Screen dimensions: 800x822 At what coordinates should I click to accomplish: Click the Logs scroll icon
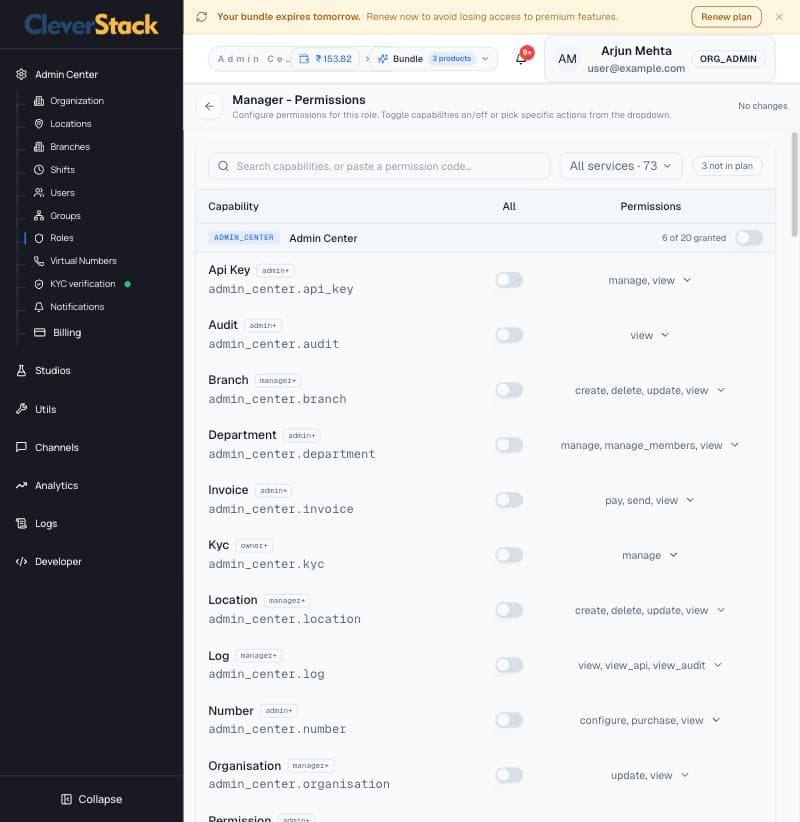pyautogui.click(x=21, y=523)
